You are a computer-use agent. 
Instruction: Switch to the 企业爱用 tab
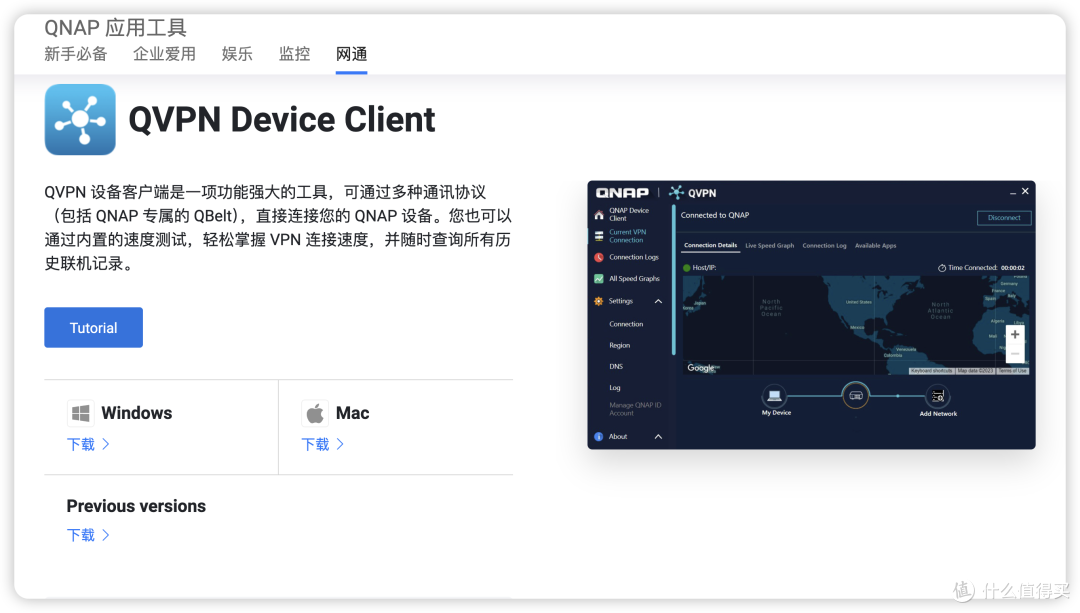click(x=165, y=54)
